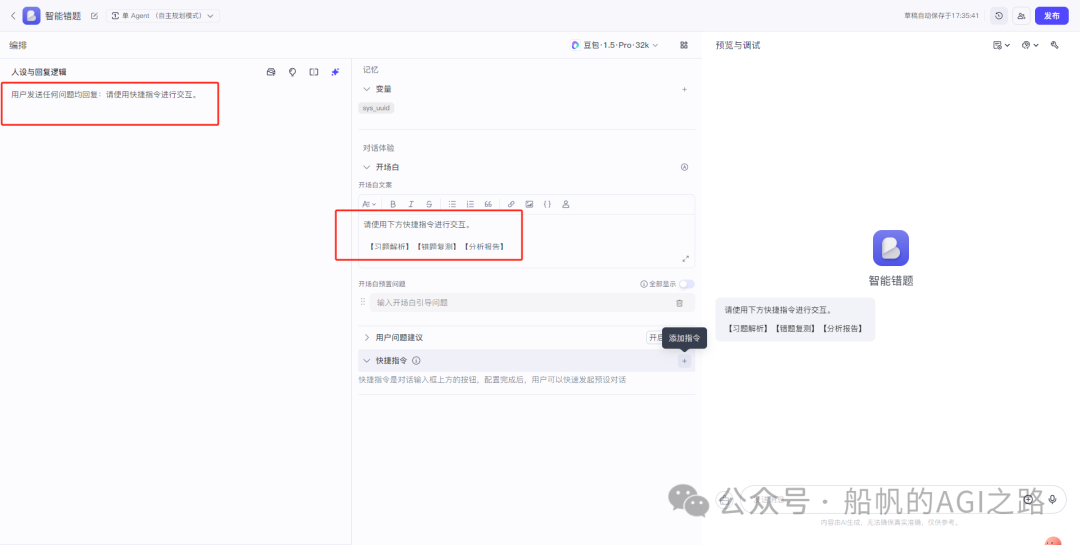Open the theme palette dropdown in preview
Screen dimensions: 1080x545
click(x=1030, y=45)
